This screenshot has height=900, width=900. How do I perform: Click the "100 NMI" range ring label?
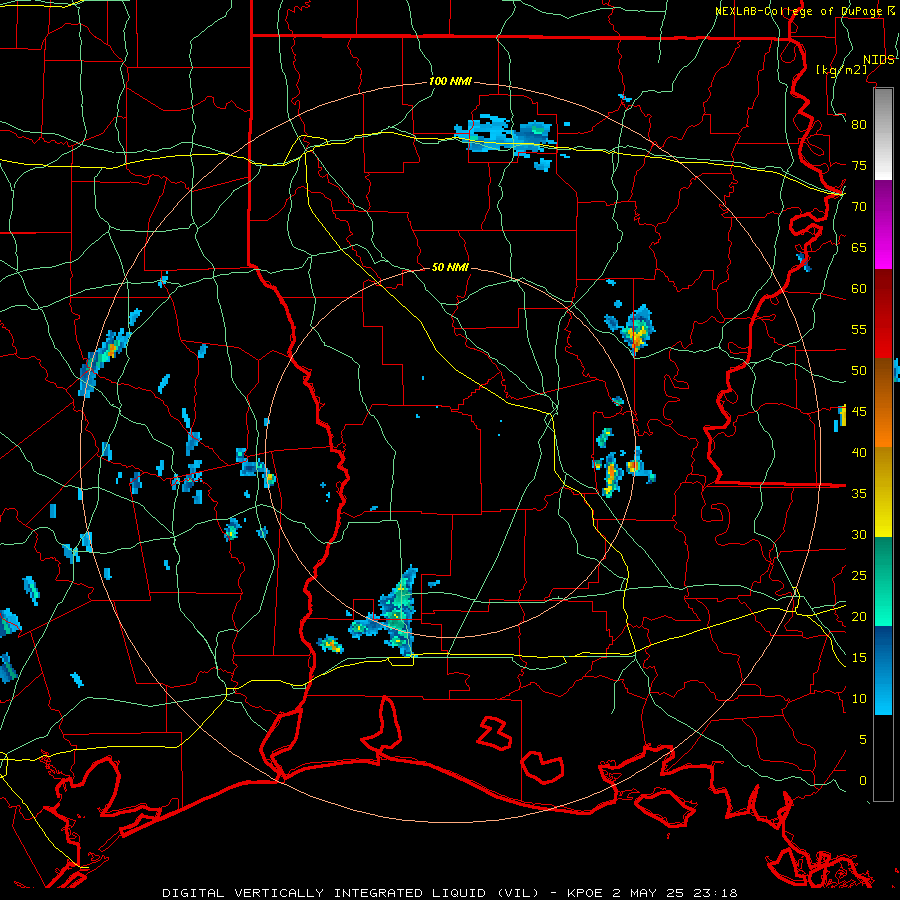click(450, 81)
